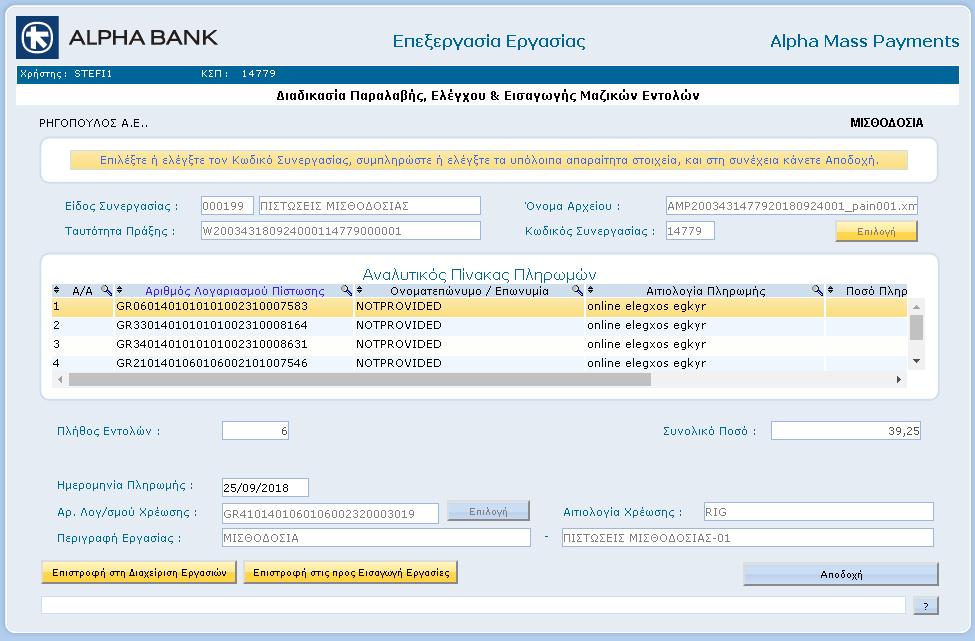Focus the Όνομα Αρχείου field
Screen dimensions: 975x641
coord(792,206)
